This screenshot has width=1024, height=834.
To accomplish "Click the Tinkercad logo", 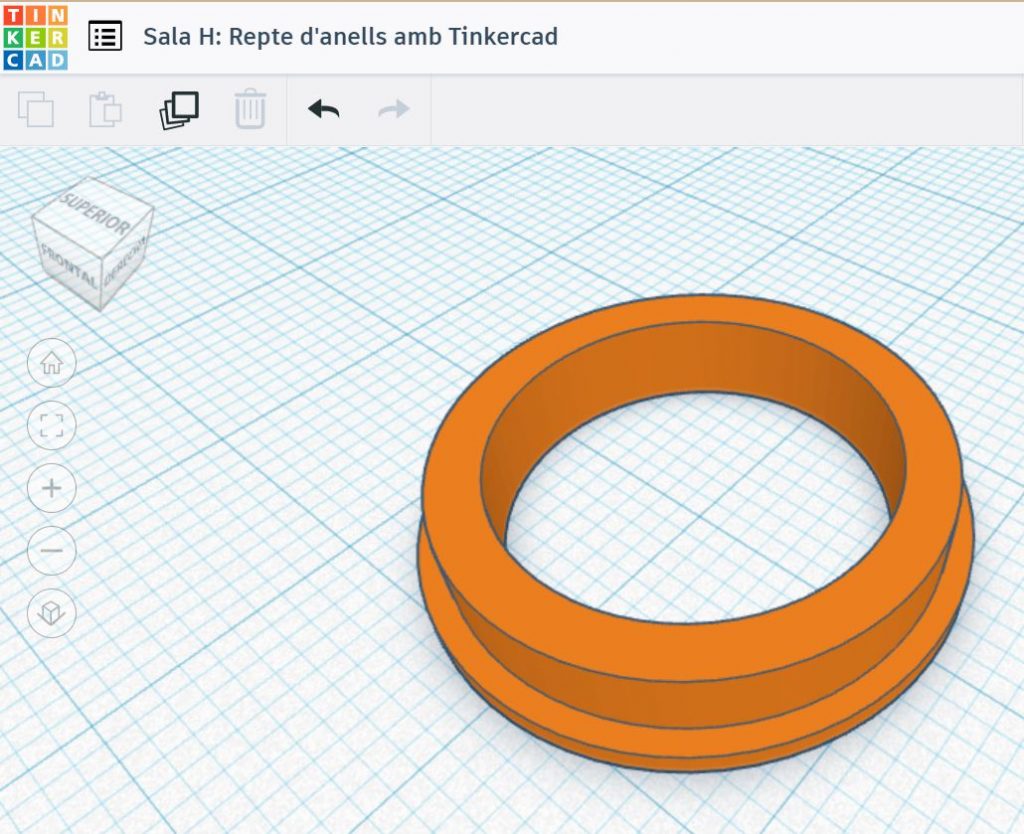I will [x=35, y=37].
